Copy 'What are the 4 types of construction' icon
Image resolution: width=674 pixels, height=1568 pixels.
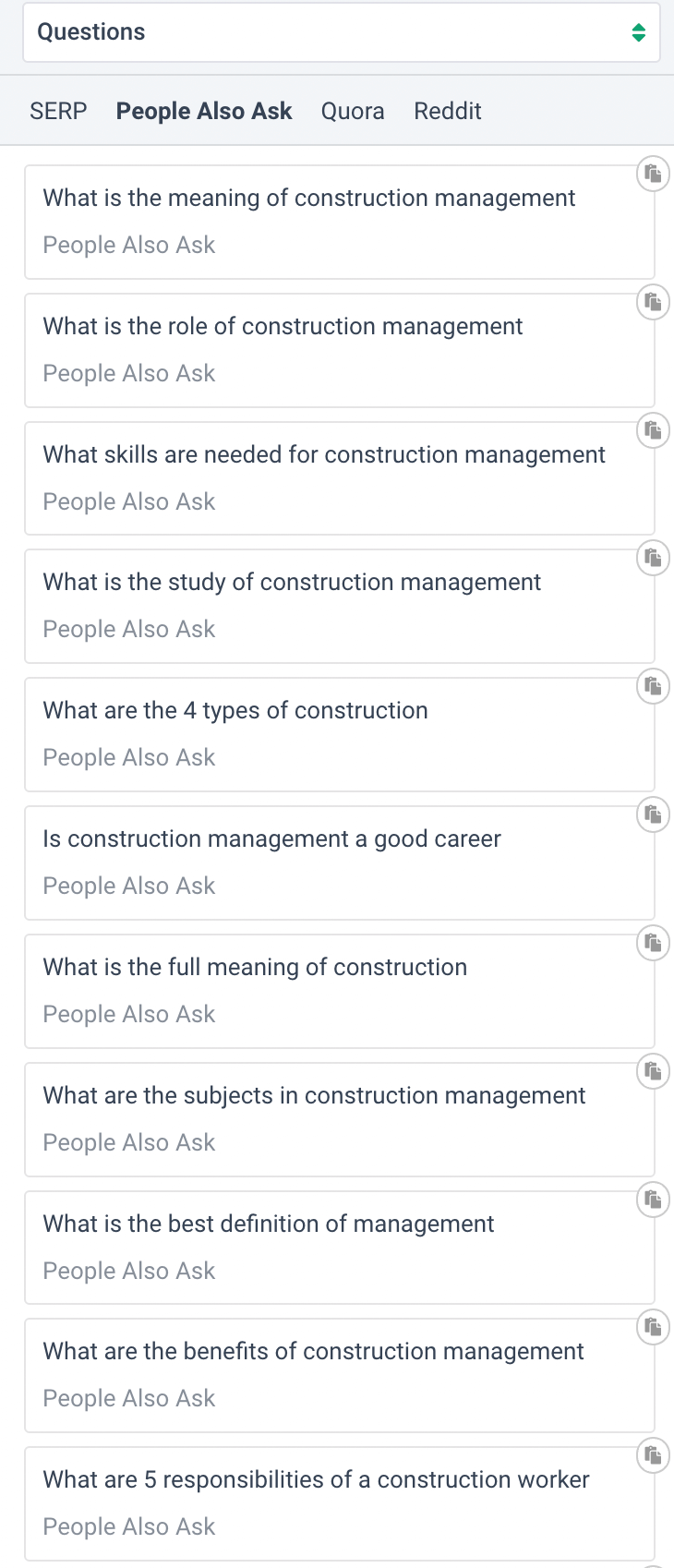[x=654, y=686]
